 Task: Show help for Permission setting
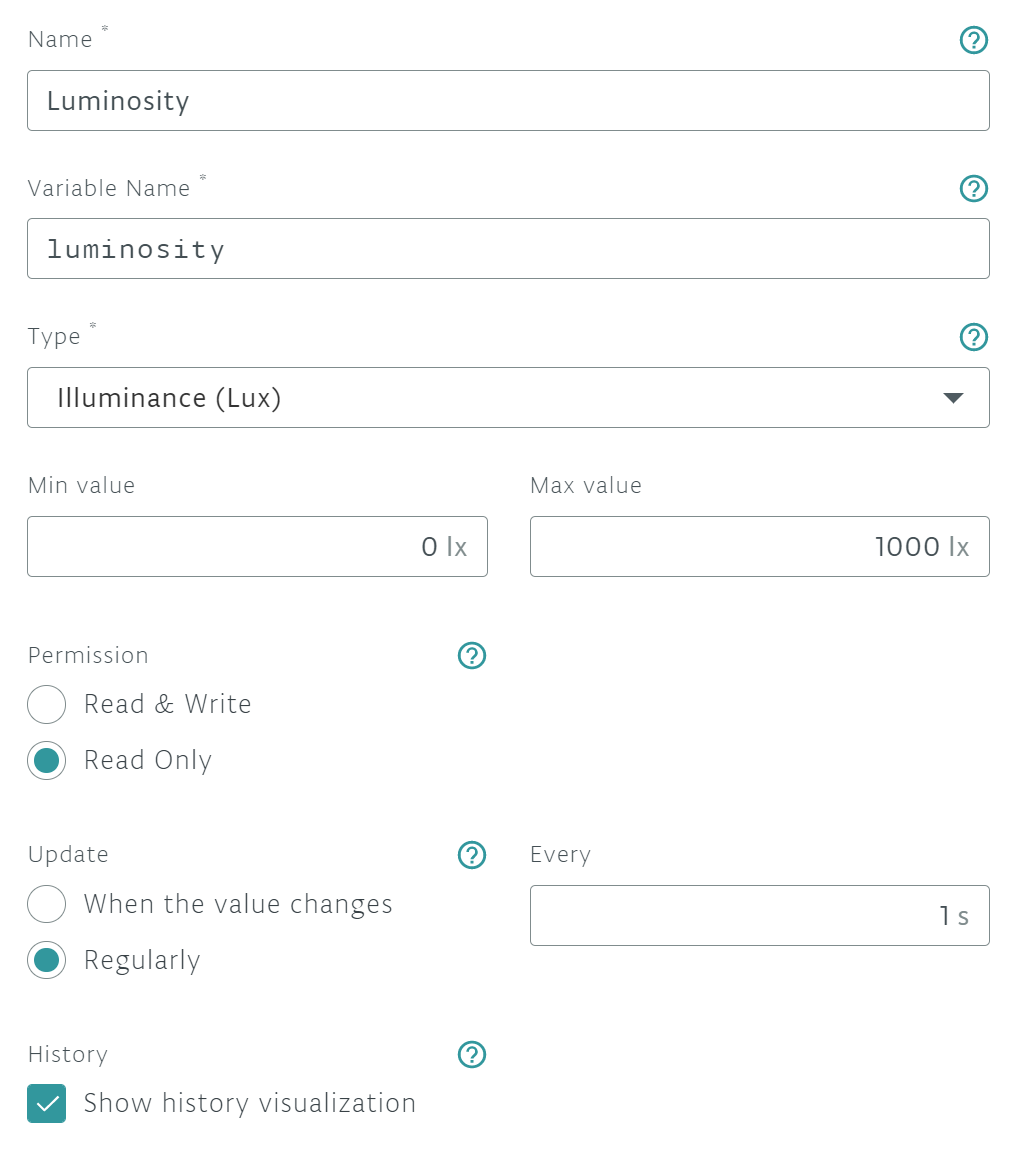pyautogui.click(x=471, y=656)
